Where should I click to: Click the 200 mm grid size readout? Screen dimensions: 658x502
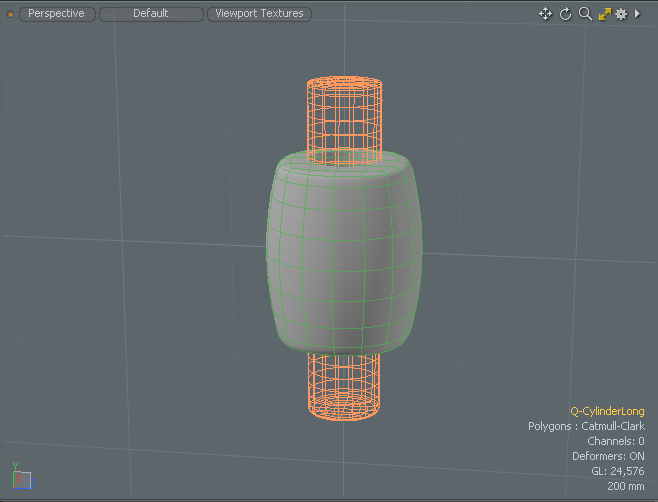point(625,486)
